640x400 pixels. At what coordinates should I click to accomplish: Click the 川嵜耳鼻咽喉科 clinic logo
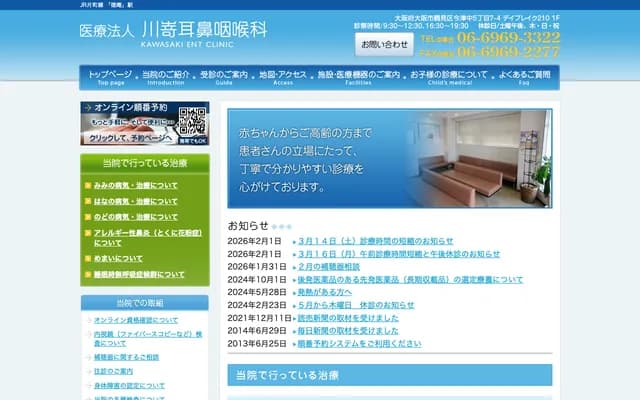pos(173,33)
